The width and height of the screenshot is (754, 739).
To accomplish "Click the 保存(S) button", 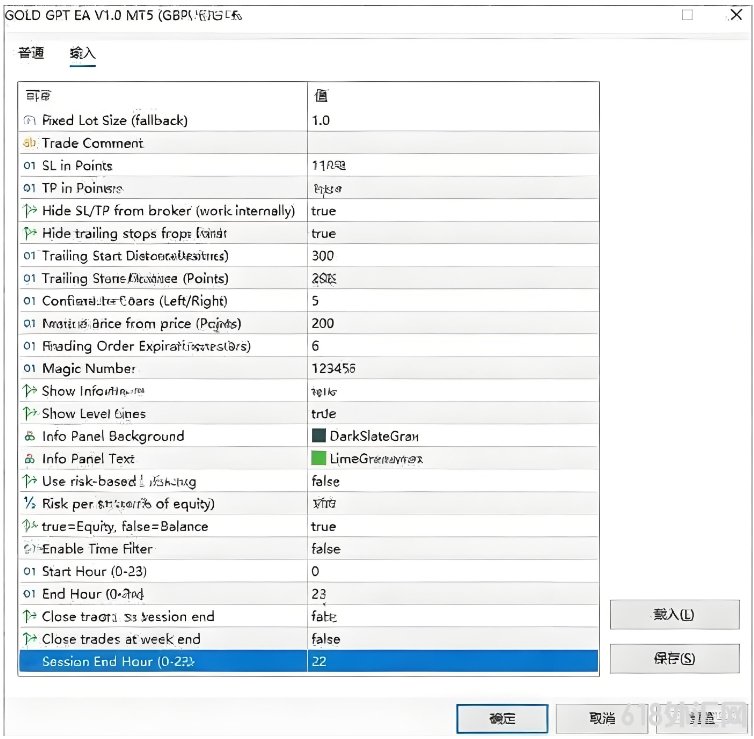I will tap(674, 658).
